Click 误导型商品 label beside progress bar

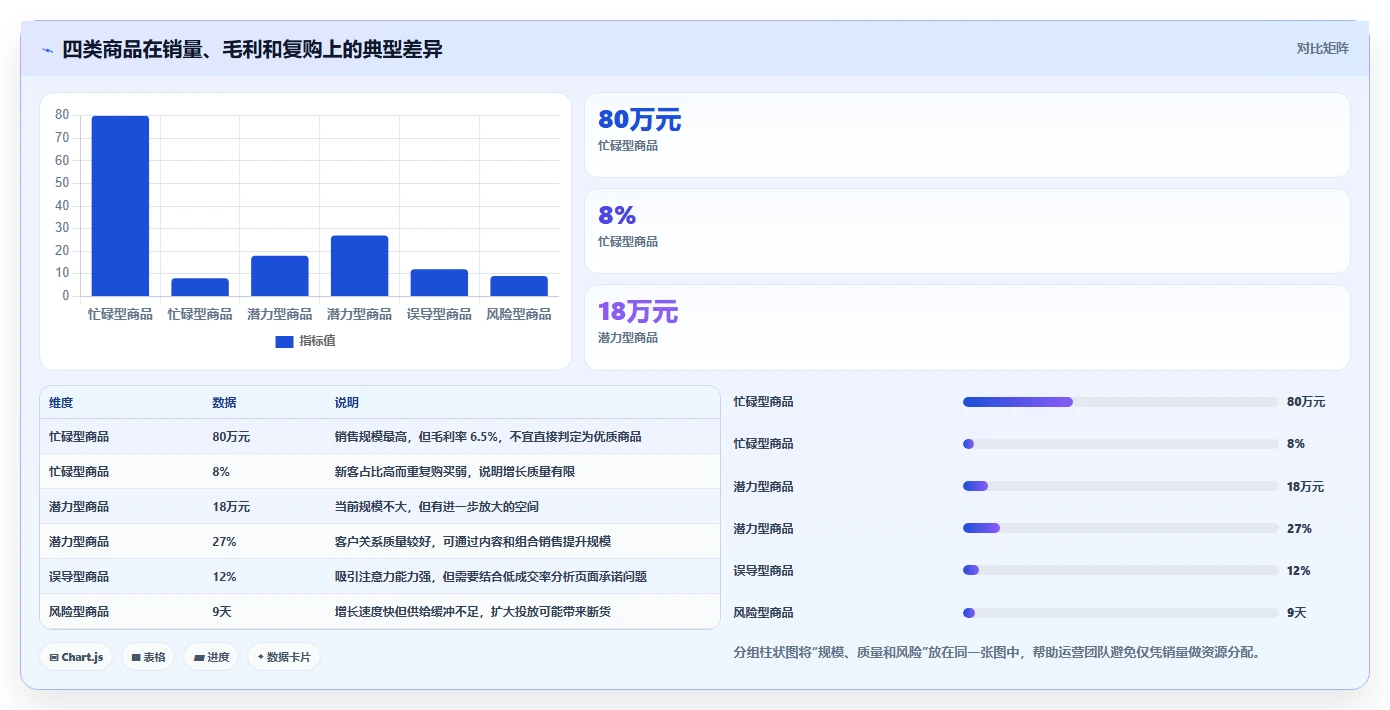[764, 571]
